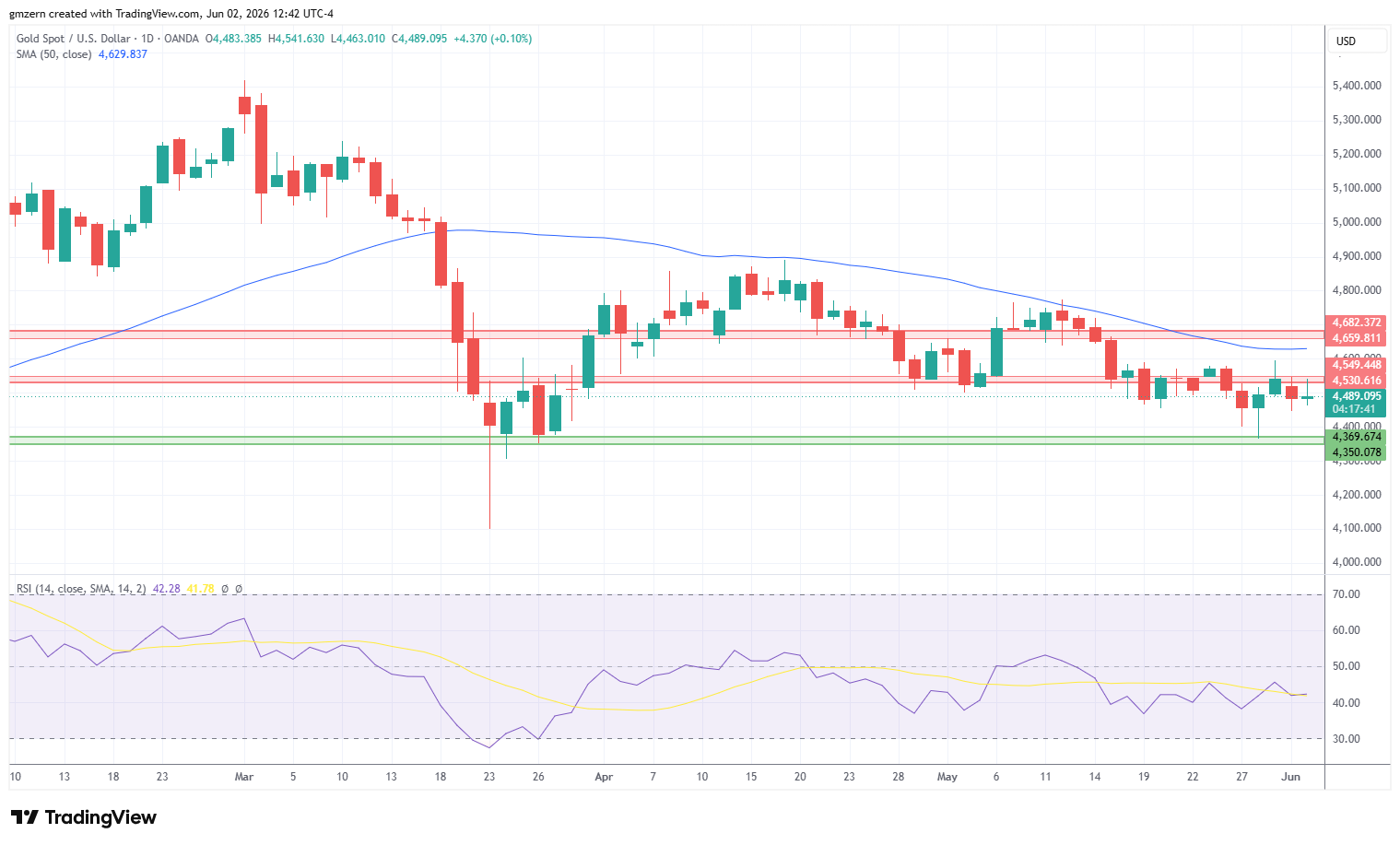
Task: Select the 4,659.811 resistance price label
Action: (x=1356, y=338)
